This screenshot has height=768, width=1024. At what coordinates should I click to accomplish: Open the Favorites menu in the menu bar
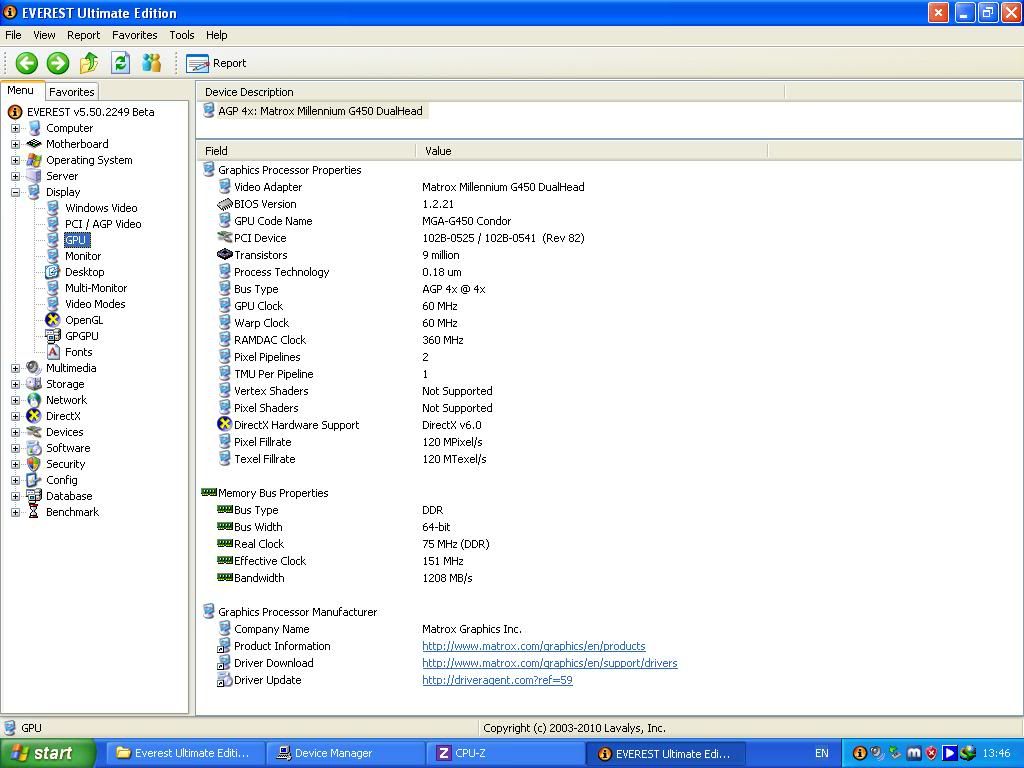[135, 35]
